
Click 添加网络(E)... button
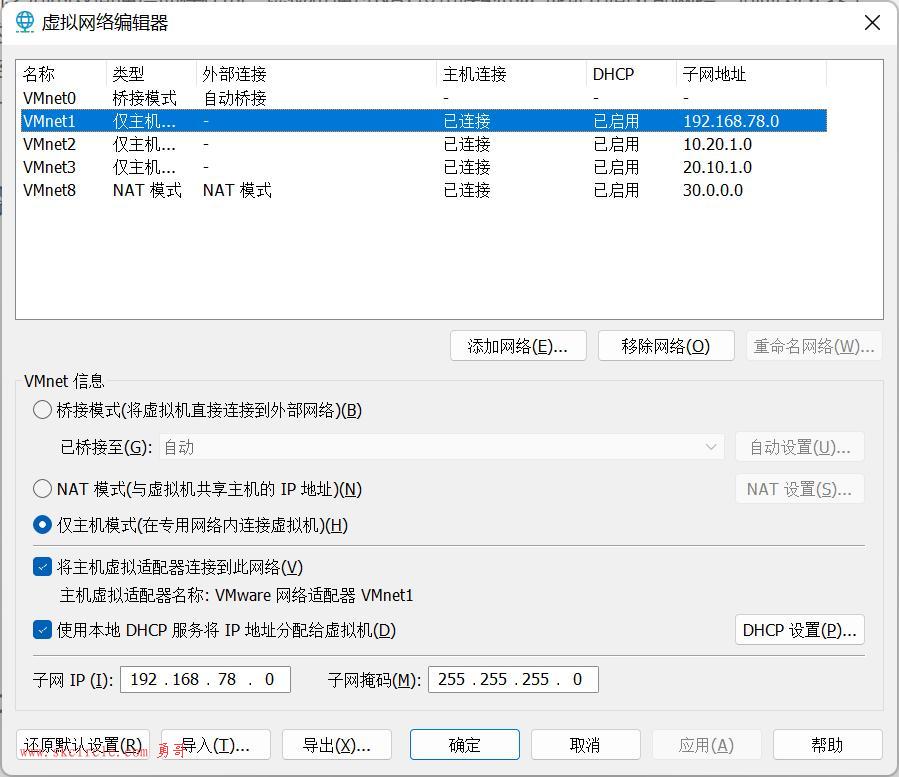click(x=518, y=346)
